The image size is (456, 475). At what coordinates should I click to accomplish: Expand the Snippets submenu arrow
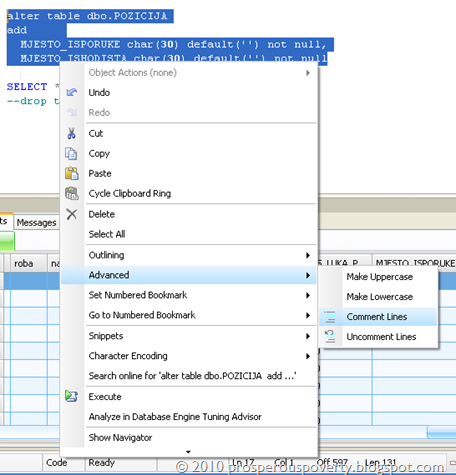(x=308, y=336)
